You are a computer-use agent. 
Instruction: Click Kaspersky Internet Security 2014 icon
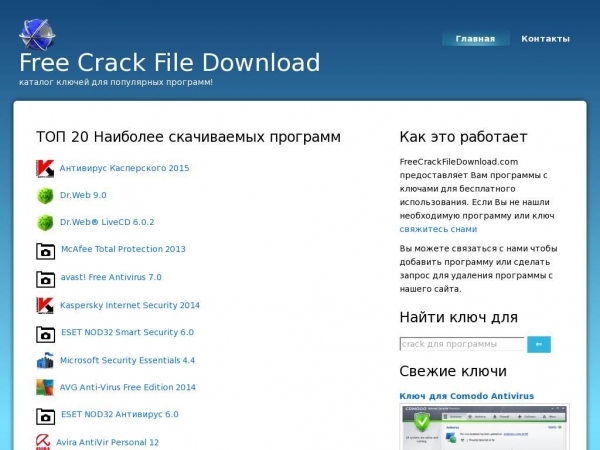click(45, 306)
